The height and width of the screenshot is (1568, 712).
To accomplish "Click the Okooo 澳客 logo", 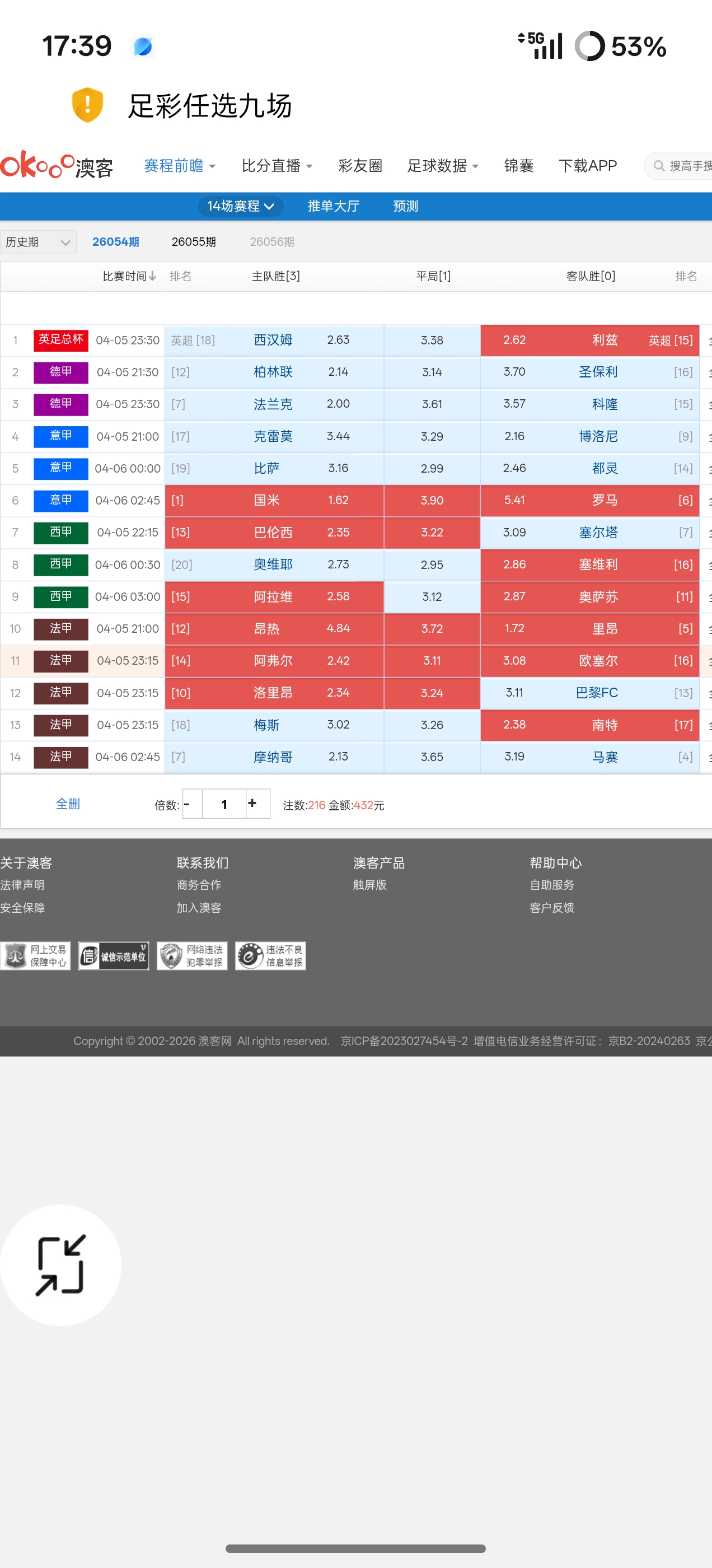I will click(x=57, y=165).
